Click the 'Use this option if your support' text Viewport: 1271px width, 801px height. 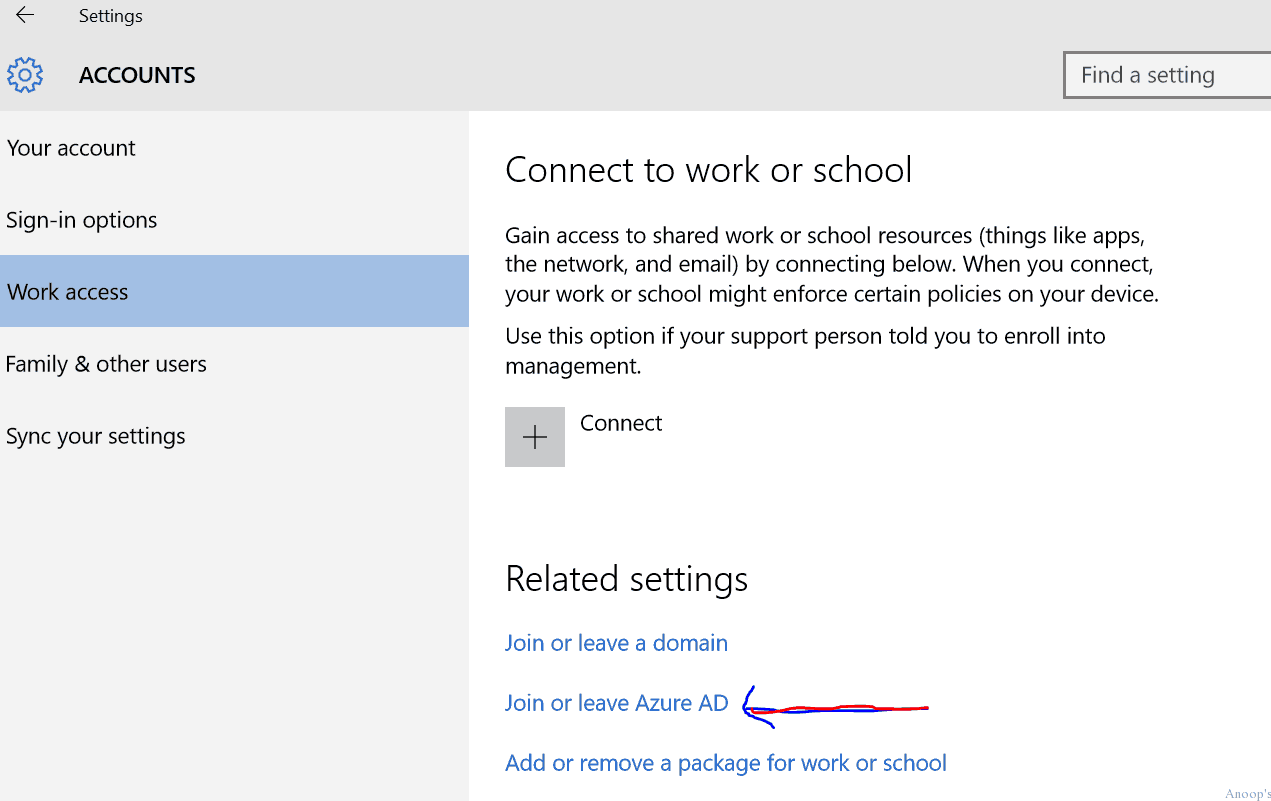click(805, 351)
